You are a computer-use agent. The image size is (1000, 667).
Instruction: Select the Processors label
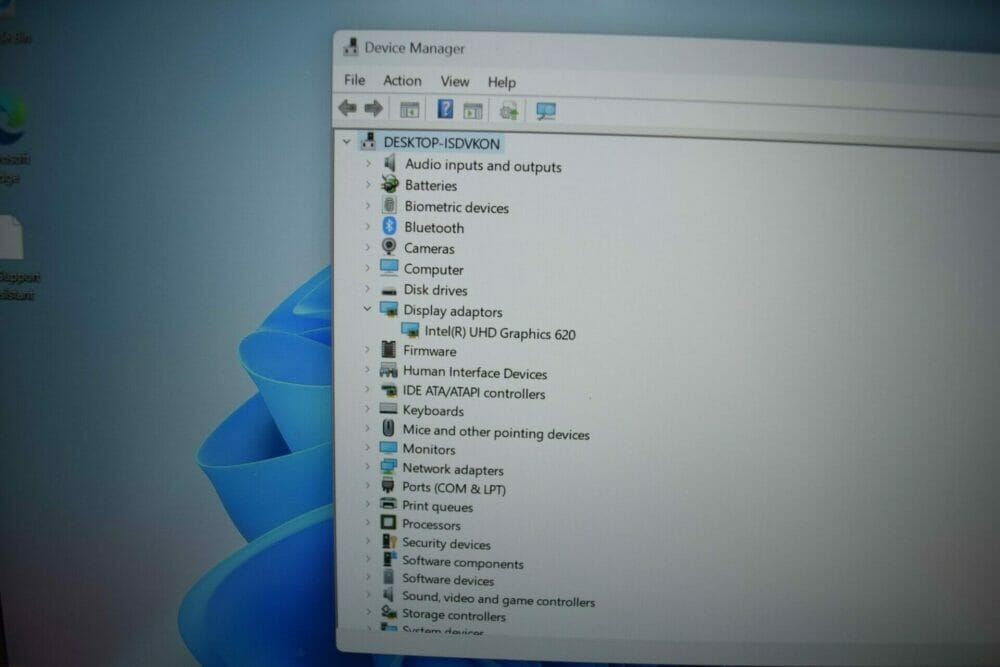431,525
